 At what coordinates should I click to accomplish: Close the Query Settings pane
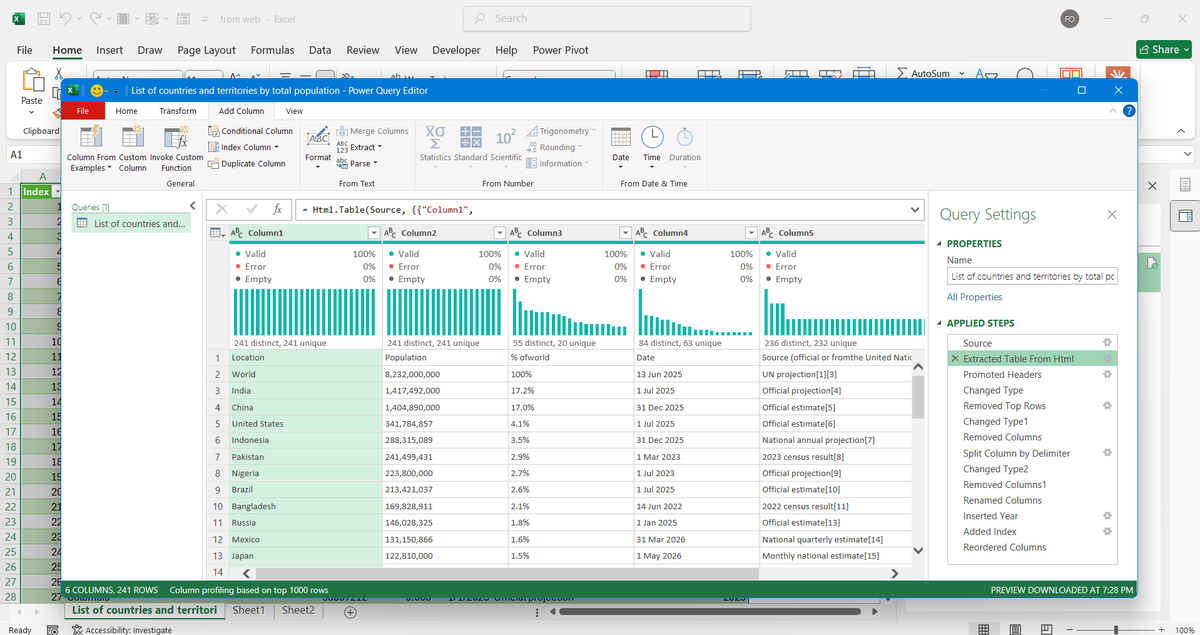[1112, 214]
